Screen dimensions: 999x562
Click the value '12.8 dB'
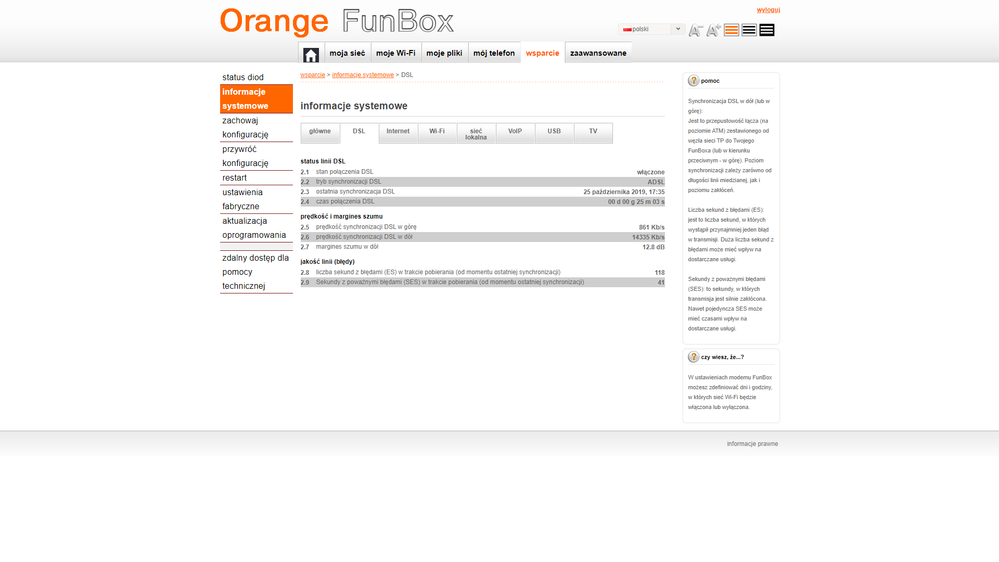[x=653, y=247]
